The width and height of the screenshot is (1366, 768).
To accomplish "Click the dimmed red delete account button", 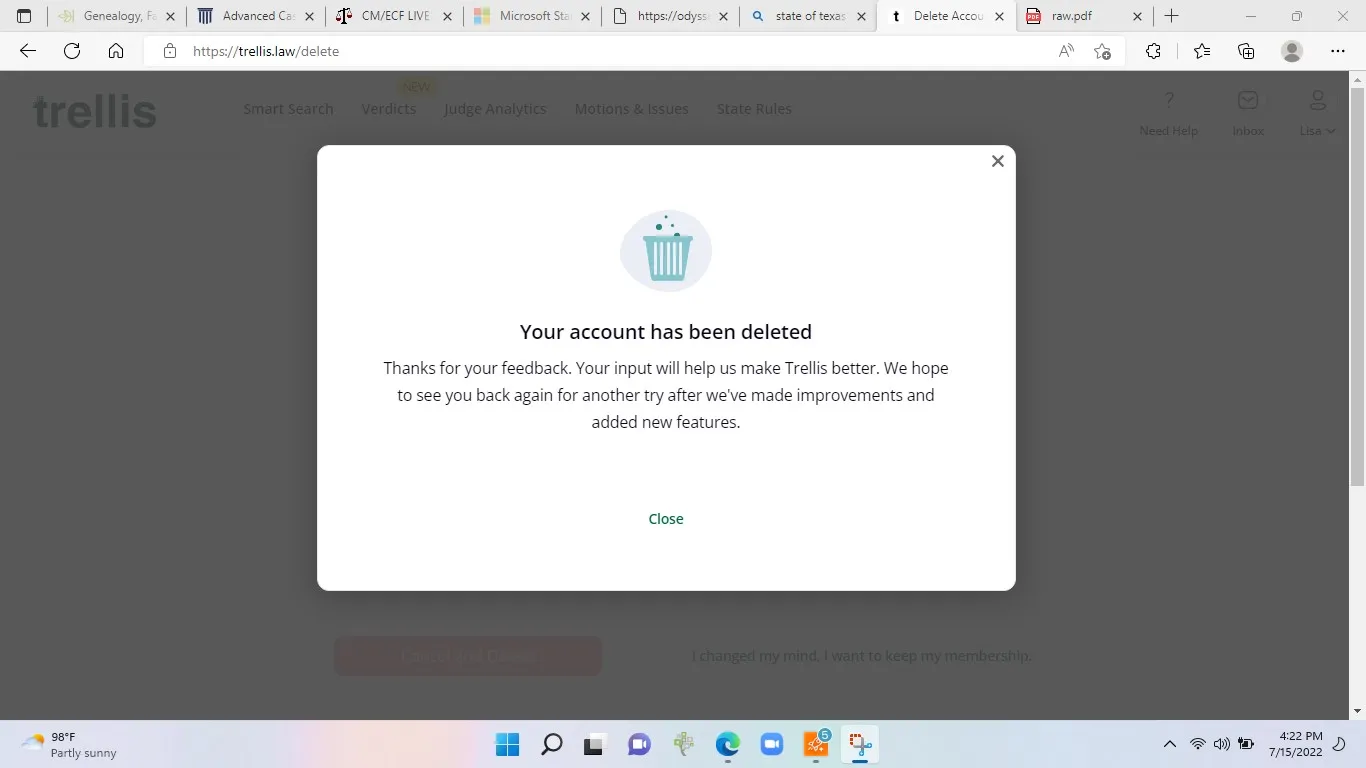I will [468, 656].
